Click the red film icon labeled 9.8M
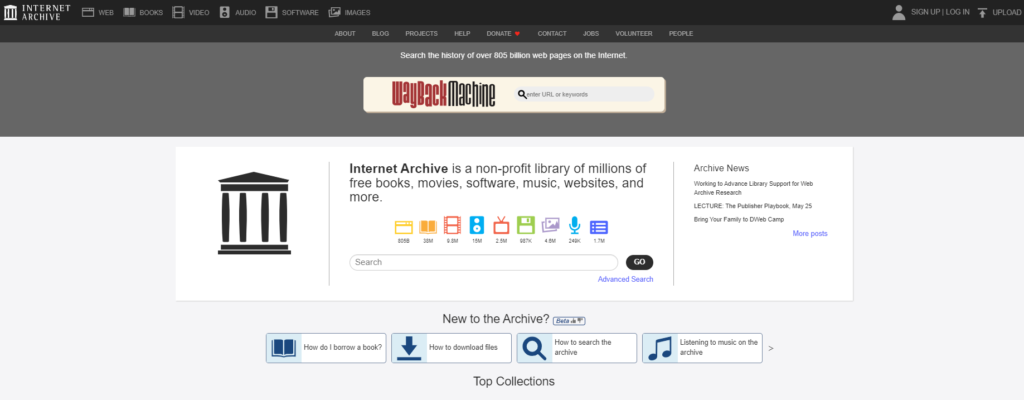 [452, 226]
